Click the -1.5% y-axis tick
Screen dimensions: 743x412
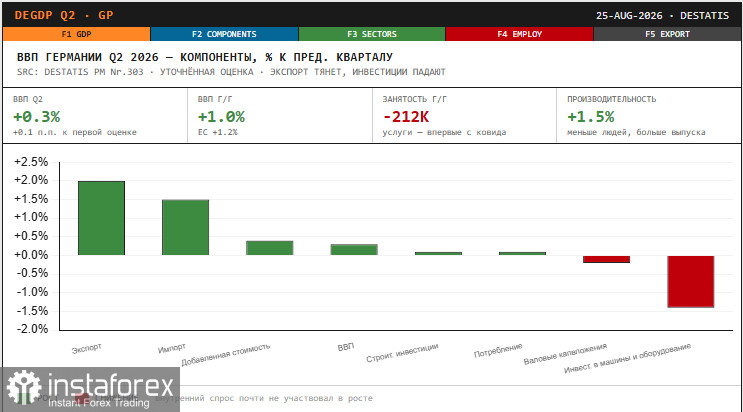click(32, 311)
